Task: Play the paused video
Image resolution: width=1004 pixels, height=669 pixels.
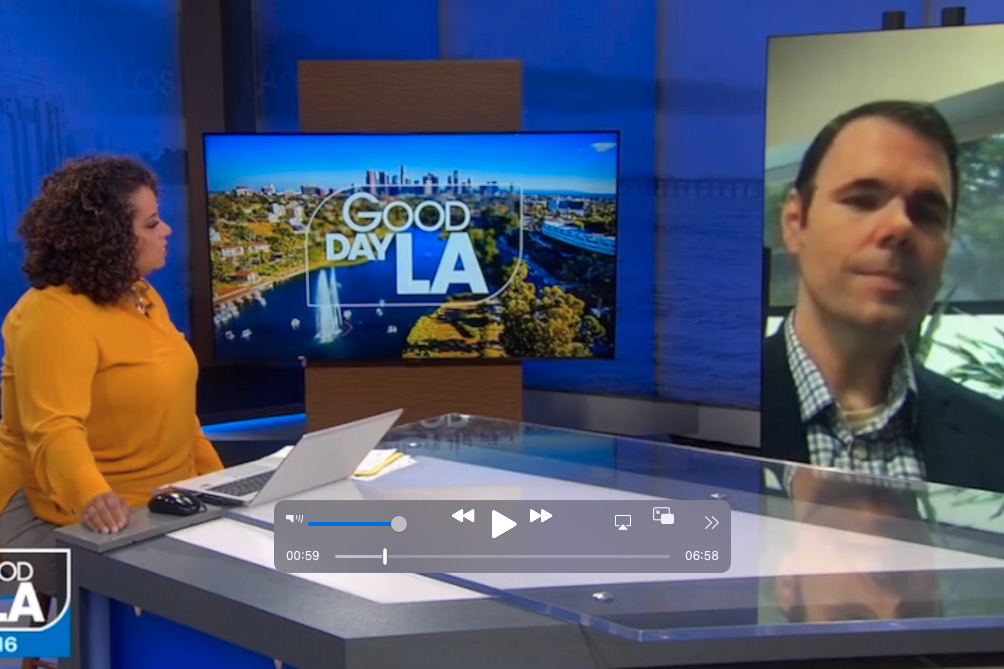Action: 503,523
